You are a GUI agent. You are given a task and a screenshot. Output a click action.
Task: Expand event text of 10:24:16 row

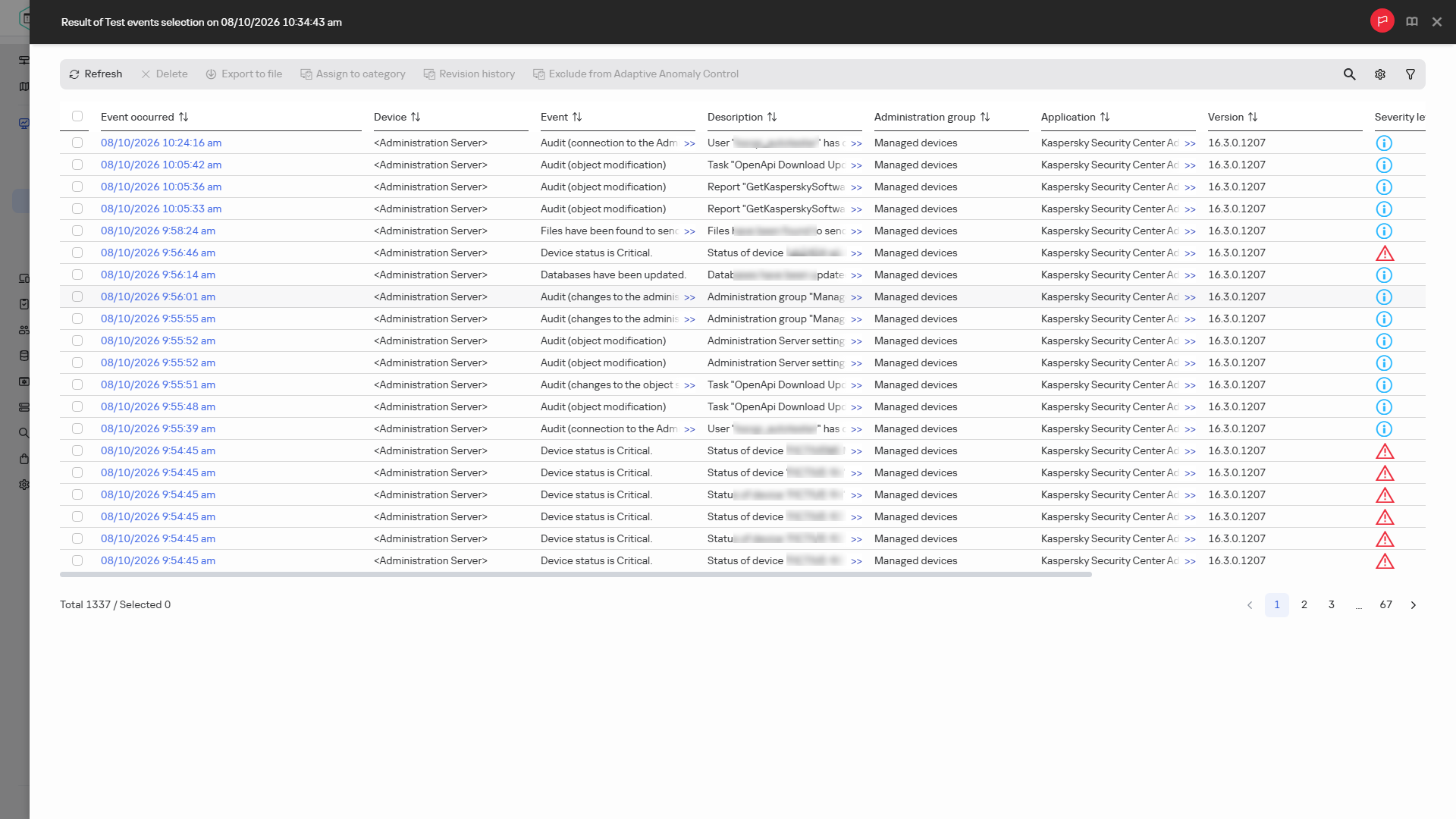coord(689,143)
